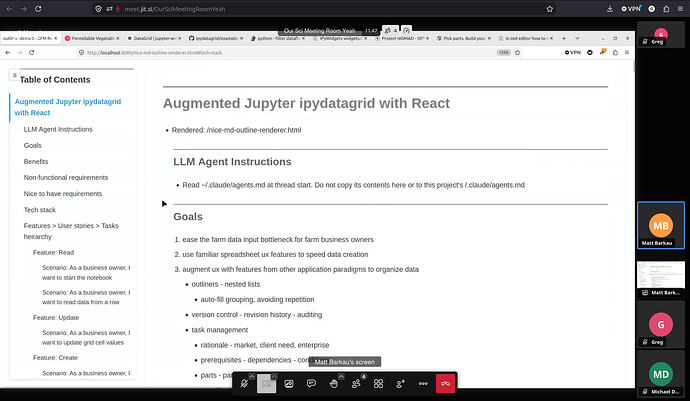This screenshot has width=690, height=401.
Task: Open video settings arrow above camera button
Action: click(274, 376)
